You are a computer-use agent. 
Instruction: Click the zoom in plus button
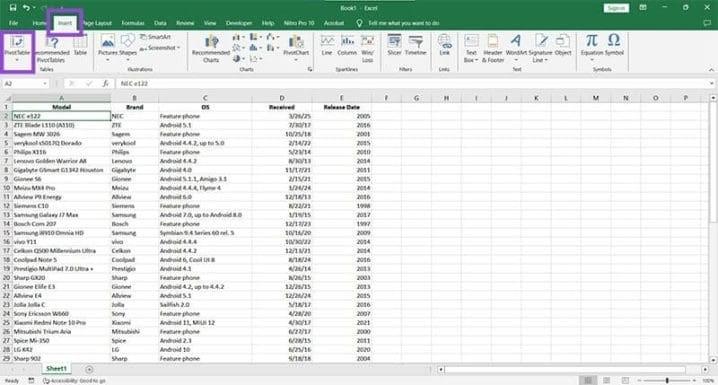694,380
